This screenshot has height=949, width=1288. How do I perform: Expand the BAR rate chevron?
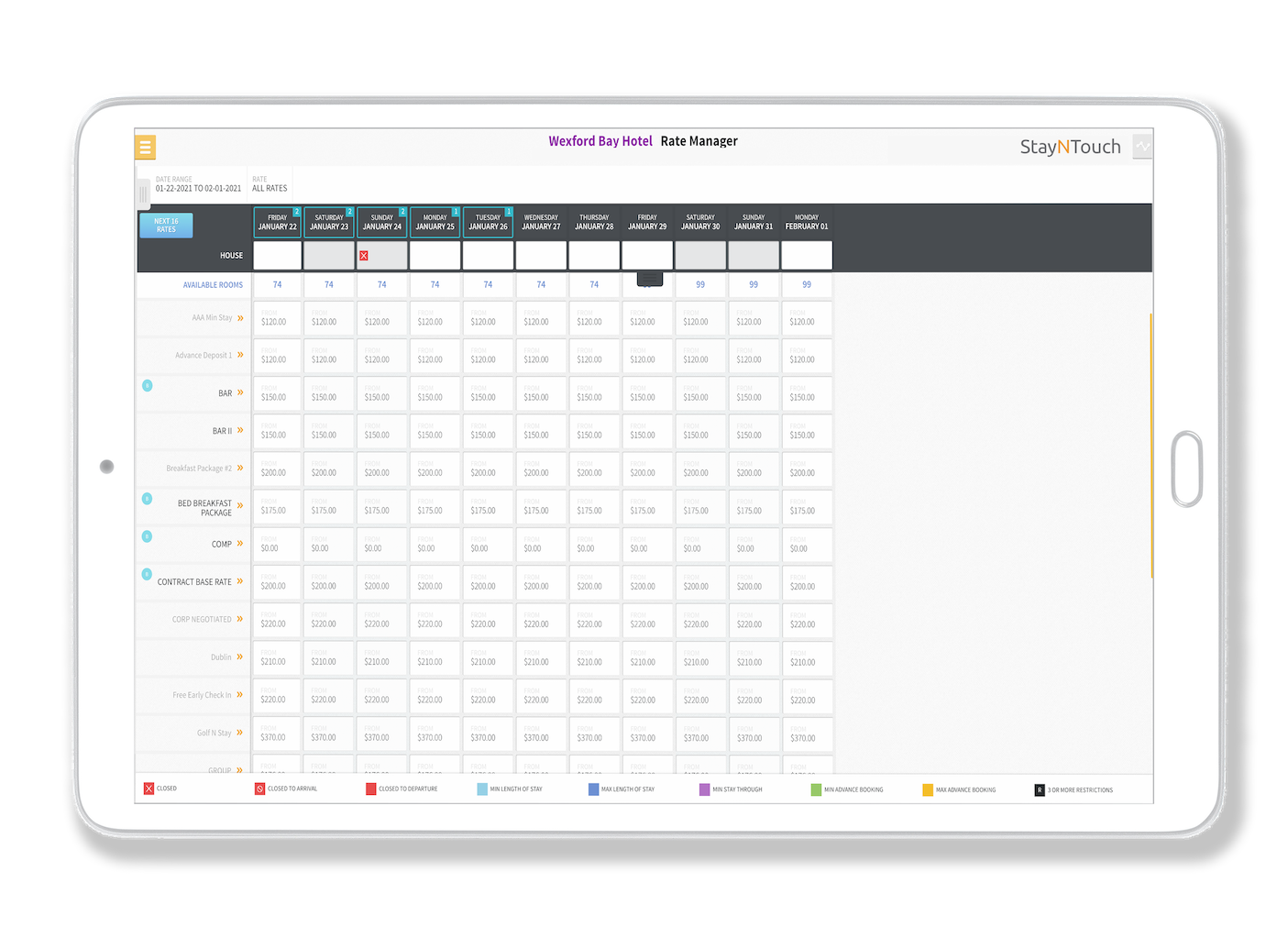tap(240, 392)
